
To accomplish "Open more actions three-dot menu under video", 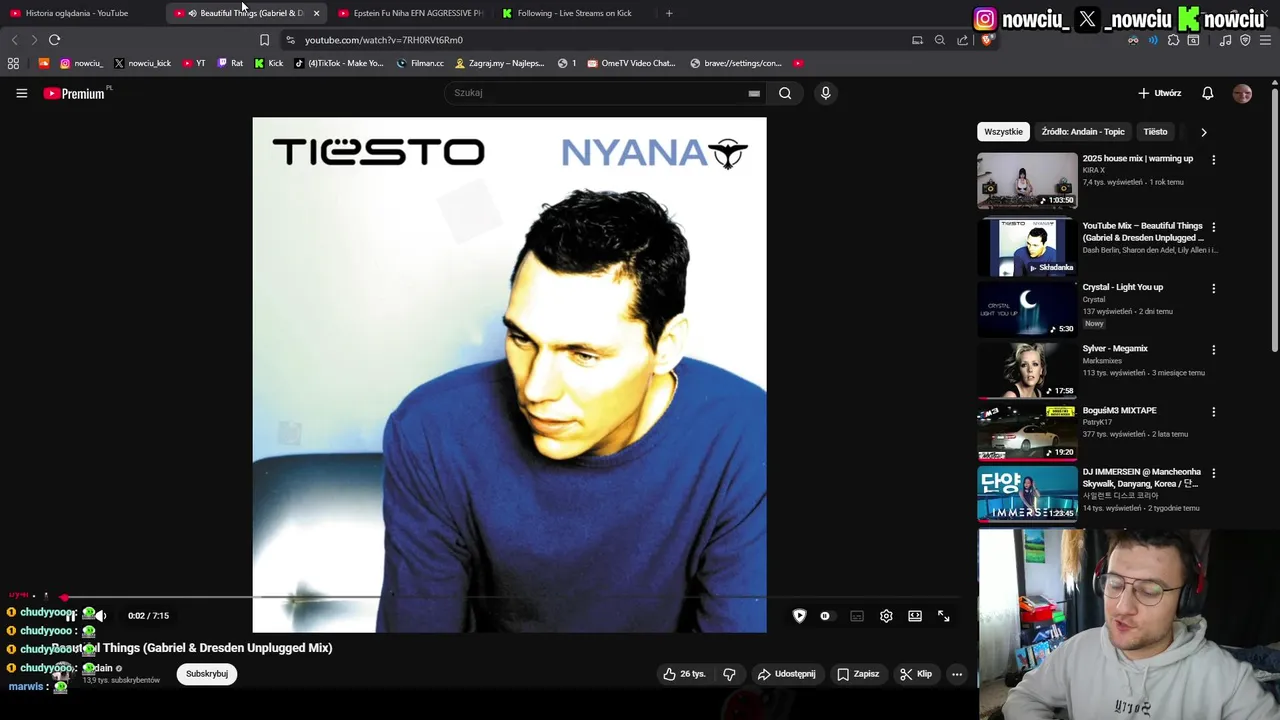I will click(957, 674).
